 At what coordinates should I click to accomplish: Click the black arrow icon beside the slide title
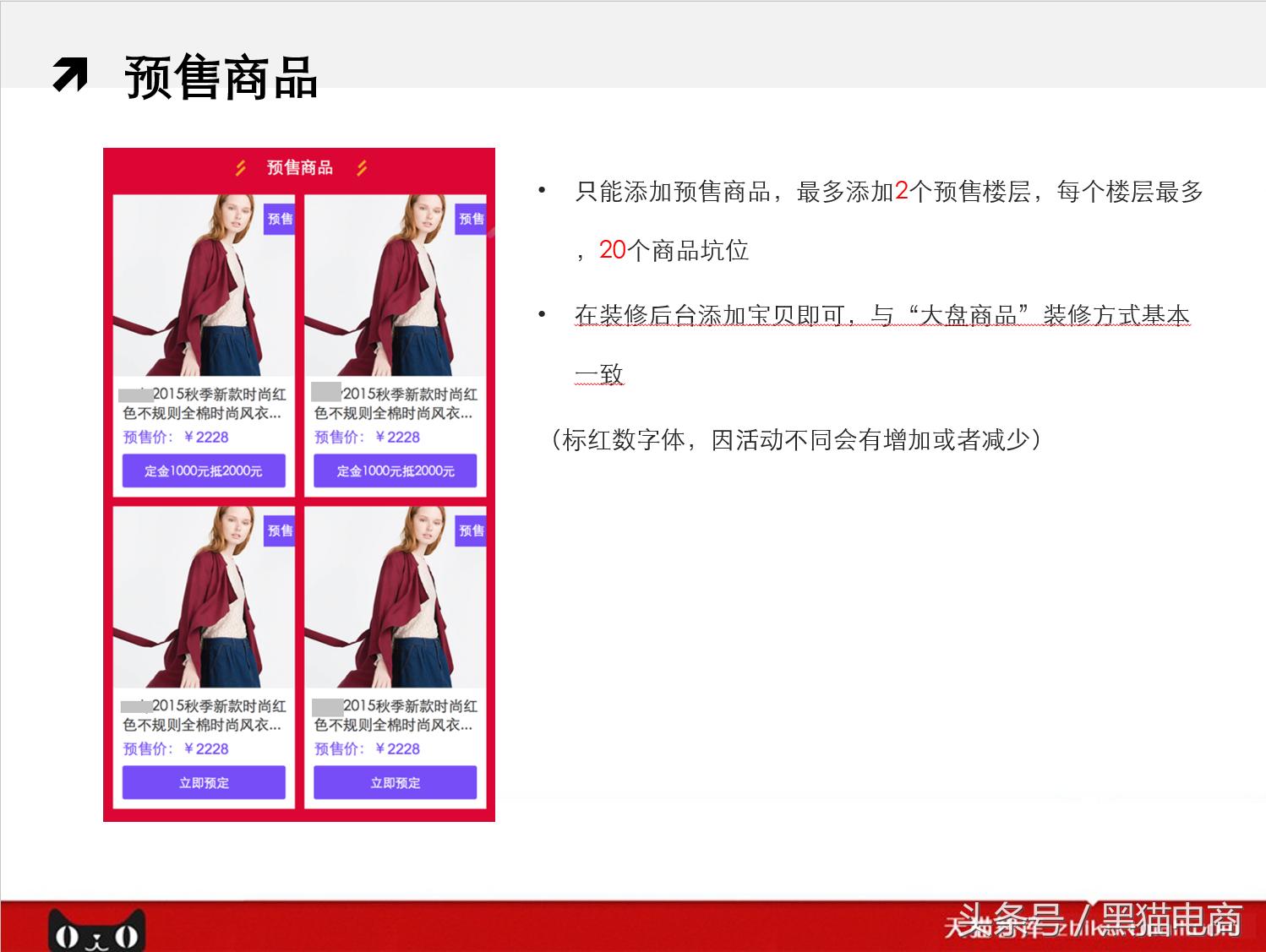click(72, 74)
